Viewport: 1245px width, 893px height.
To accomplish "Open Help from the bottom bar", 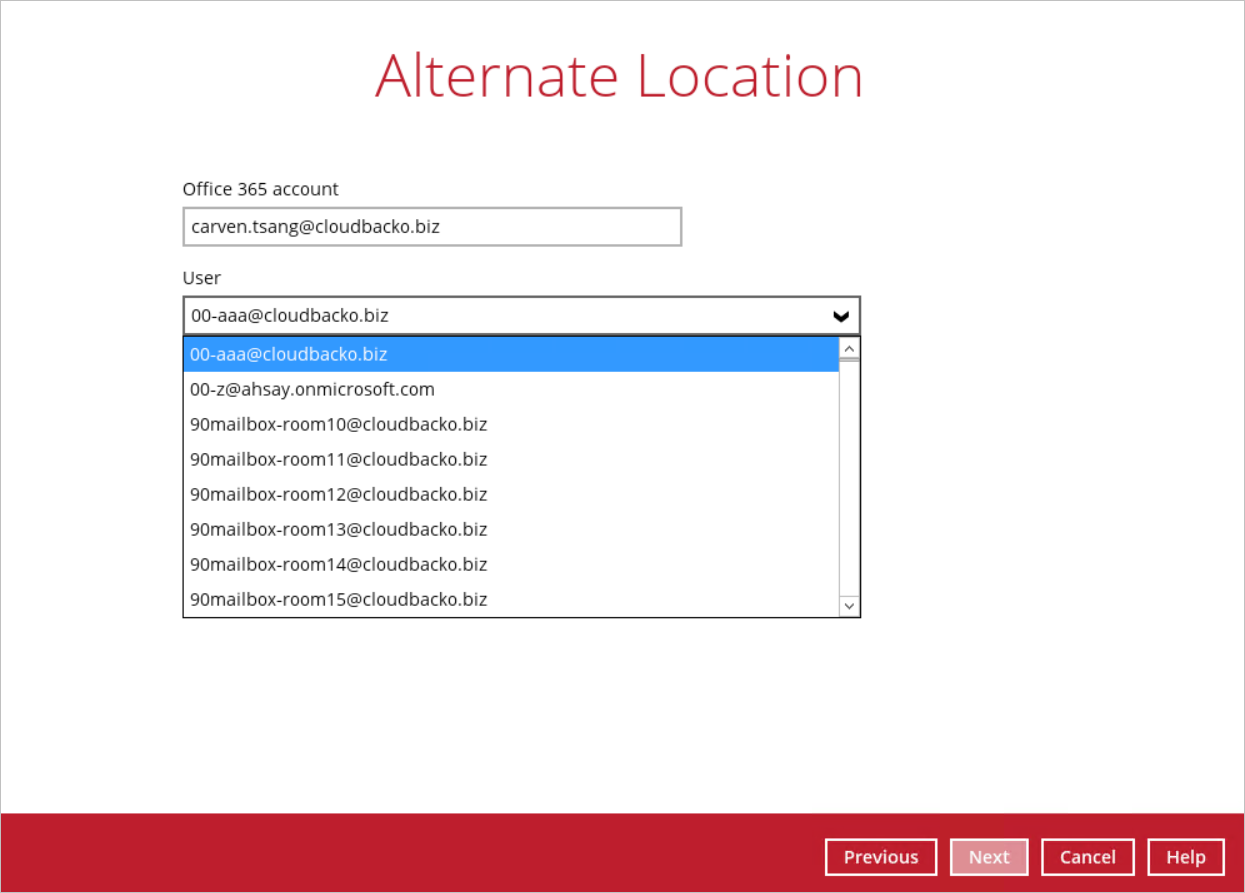I will tap(1185, 857).
